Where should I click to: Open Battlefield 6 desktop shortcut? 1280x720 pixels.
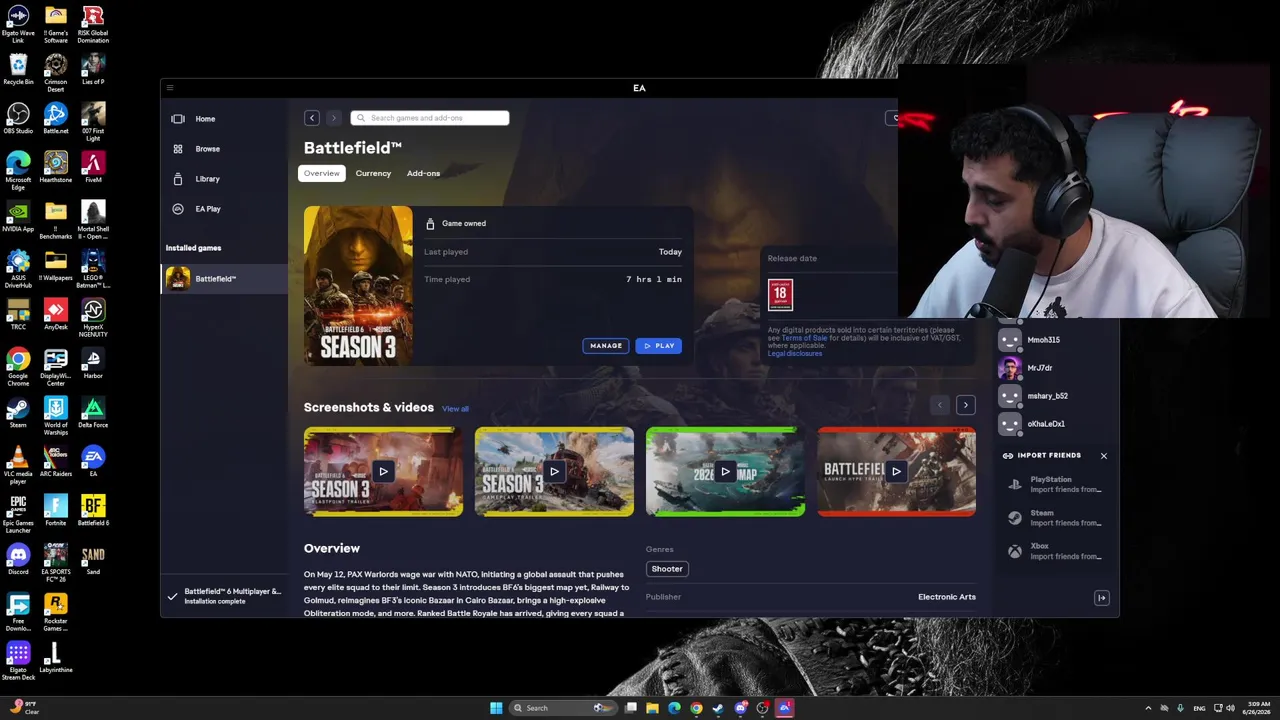pos(93,510)
